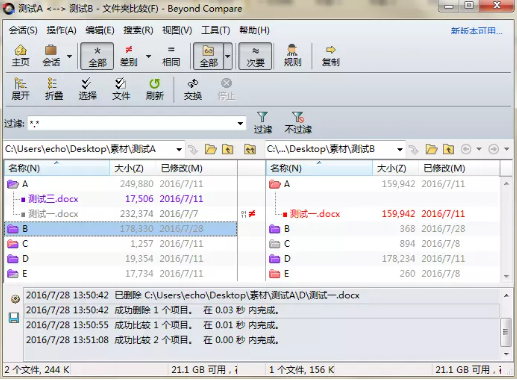Image resolution: width=517 pixels, height=380 pixels.
Task: Open the dropdown after the forward arrow
Action: pyautogui.click(x=507, y=149)
